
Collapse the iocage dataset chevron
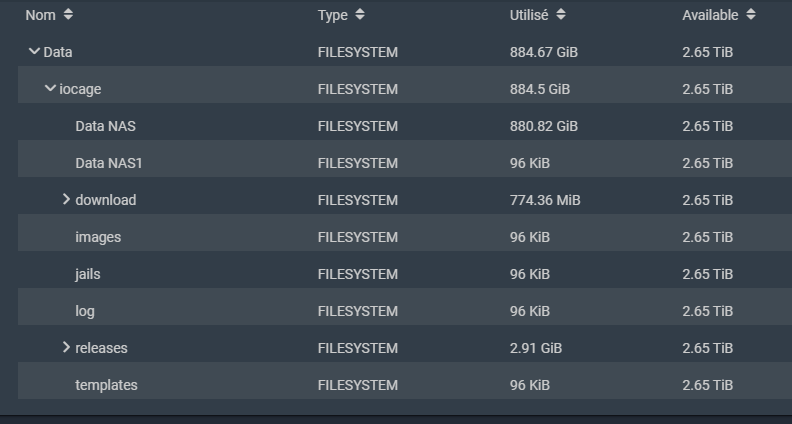click(x=50, y=88)
